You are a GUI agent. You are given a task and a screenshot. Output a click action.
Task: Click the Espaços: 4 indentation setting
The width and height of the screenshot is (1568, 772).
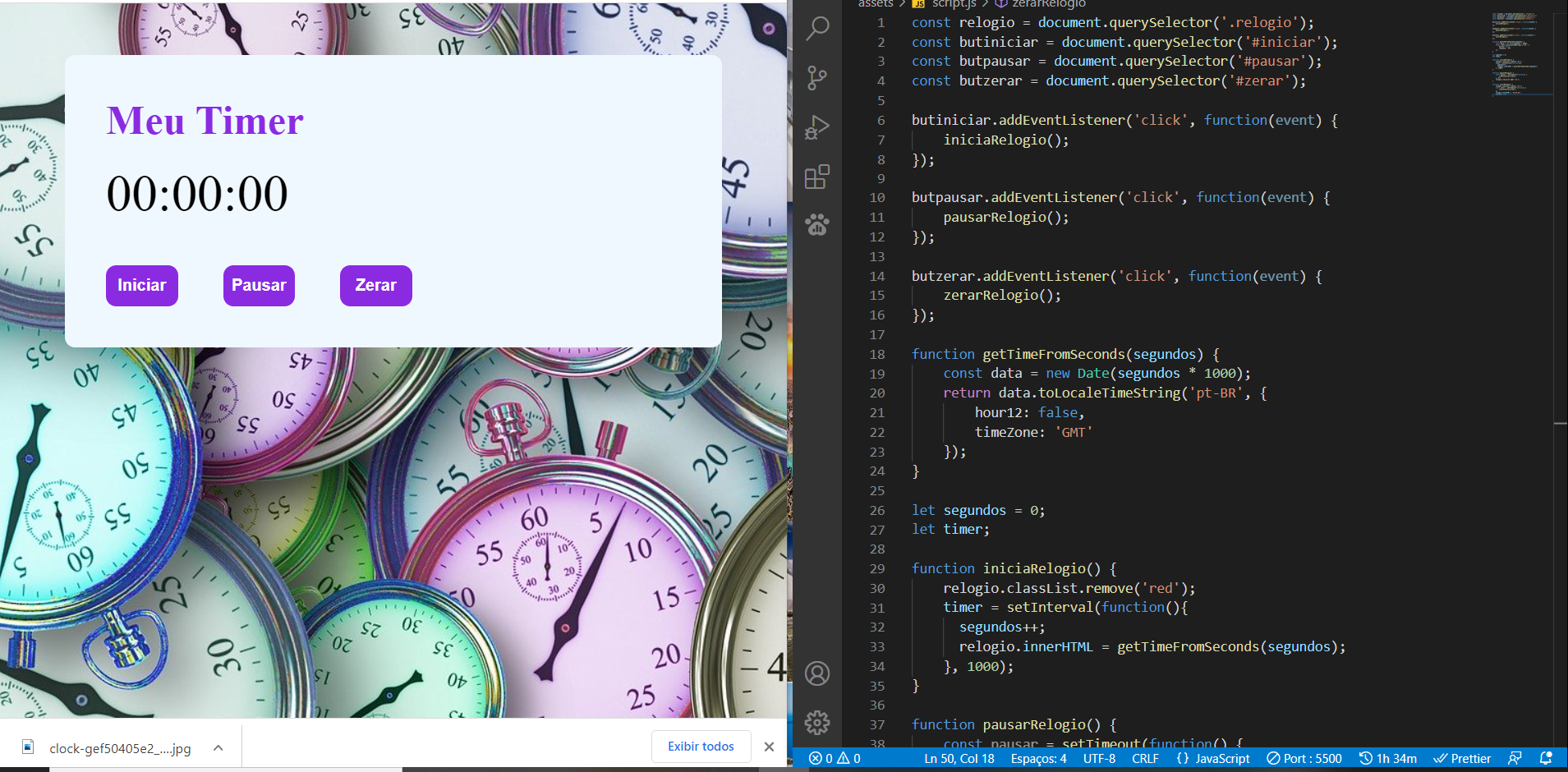click(x=1039, y=759)
